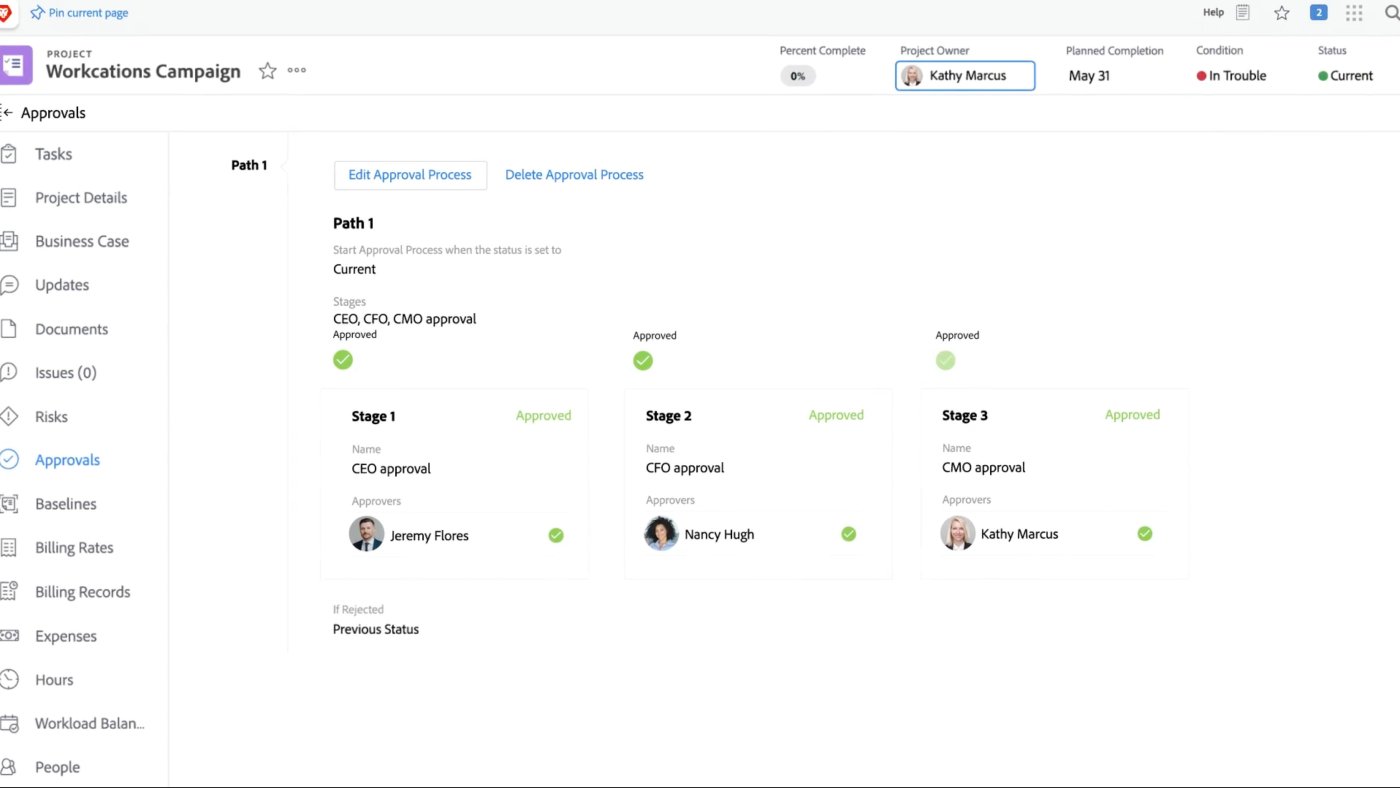Open the more options menu next to project name

pos(296,70)
